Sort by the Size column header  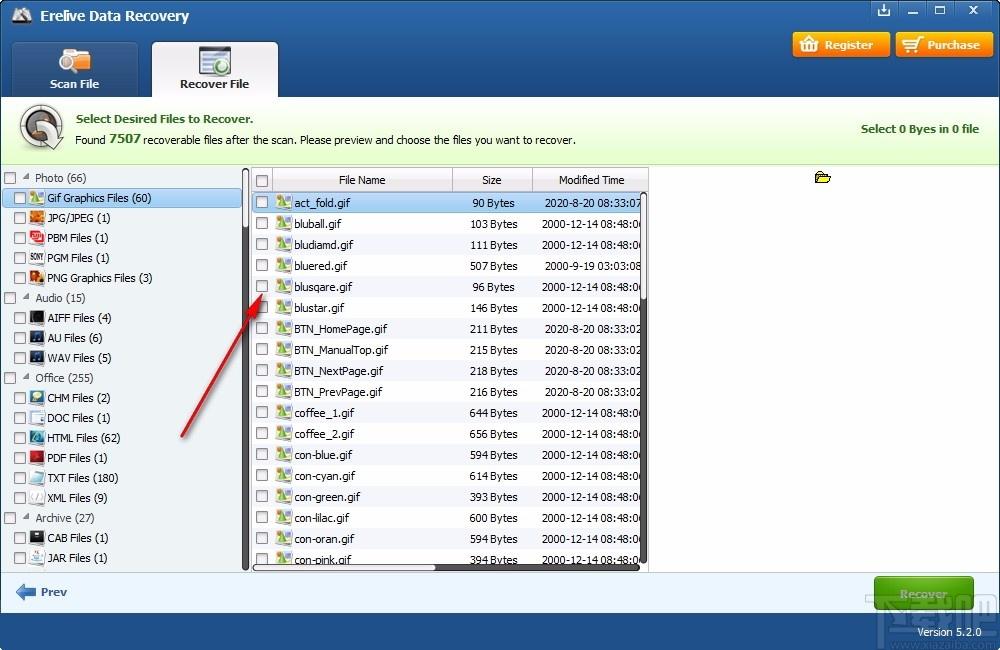[492, 180]
